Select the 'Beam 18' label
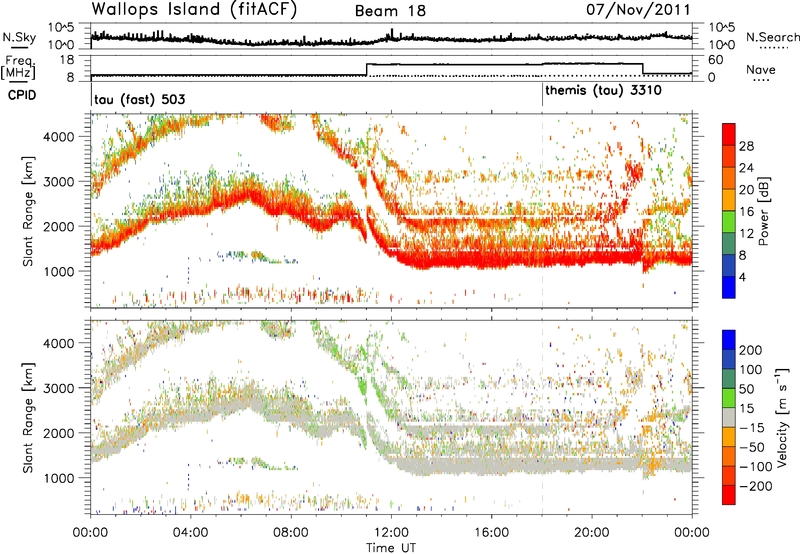This screenshot has height=554, width=800. point(390,11)
